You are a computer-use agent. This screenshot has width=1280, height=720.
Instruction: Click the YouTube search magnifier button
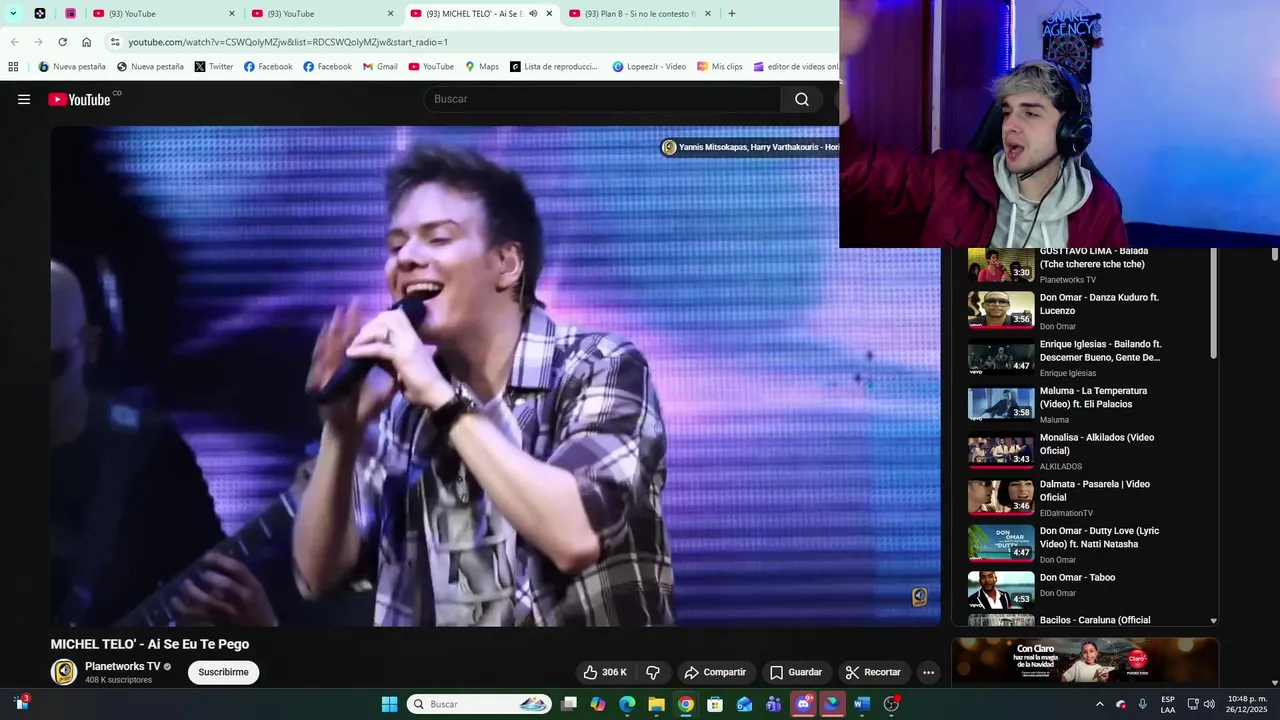(x=802, y=99)
